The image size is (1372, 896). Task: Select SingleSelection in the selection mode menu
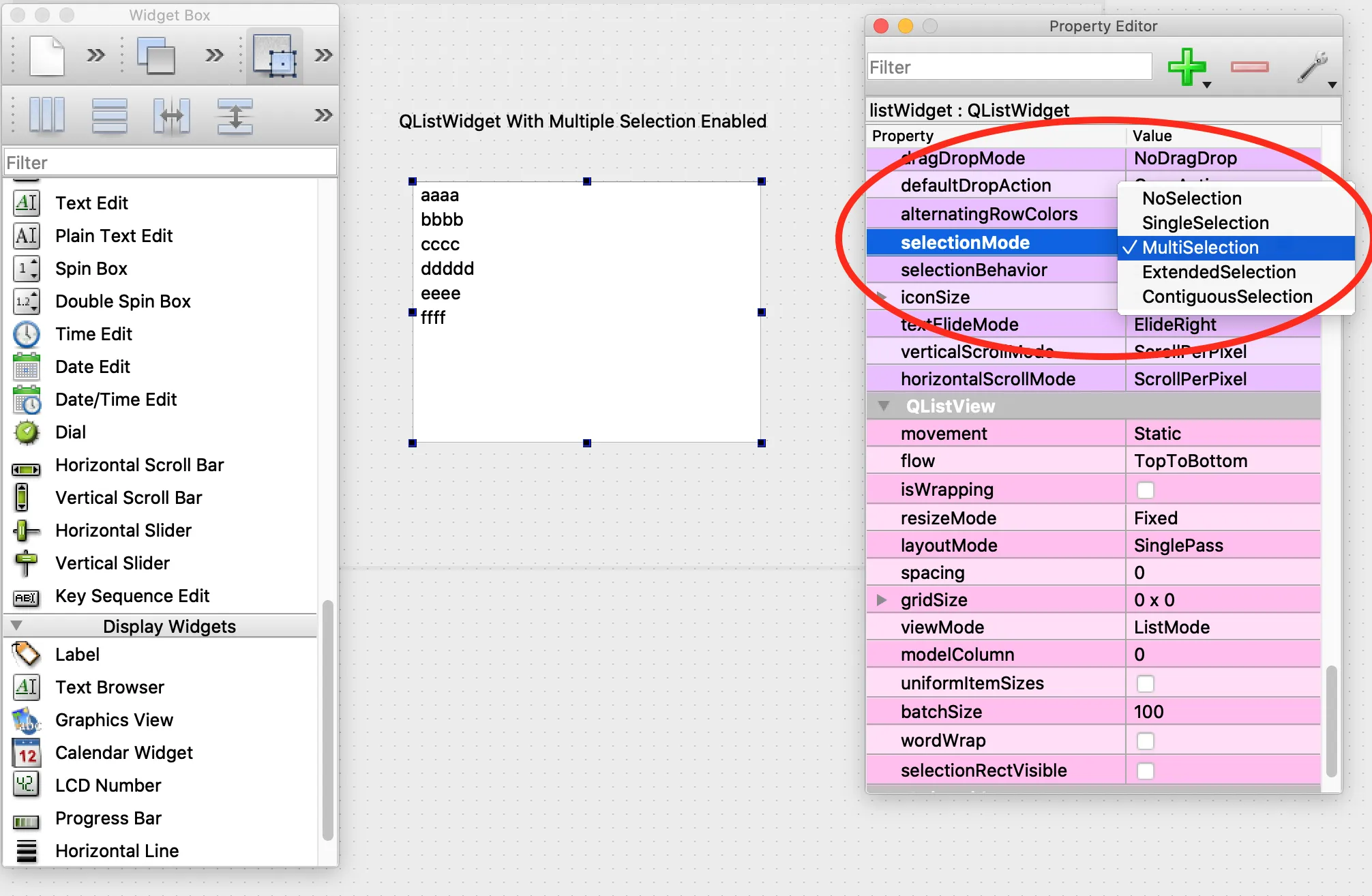pos(1205,223)
